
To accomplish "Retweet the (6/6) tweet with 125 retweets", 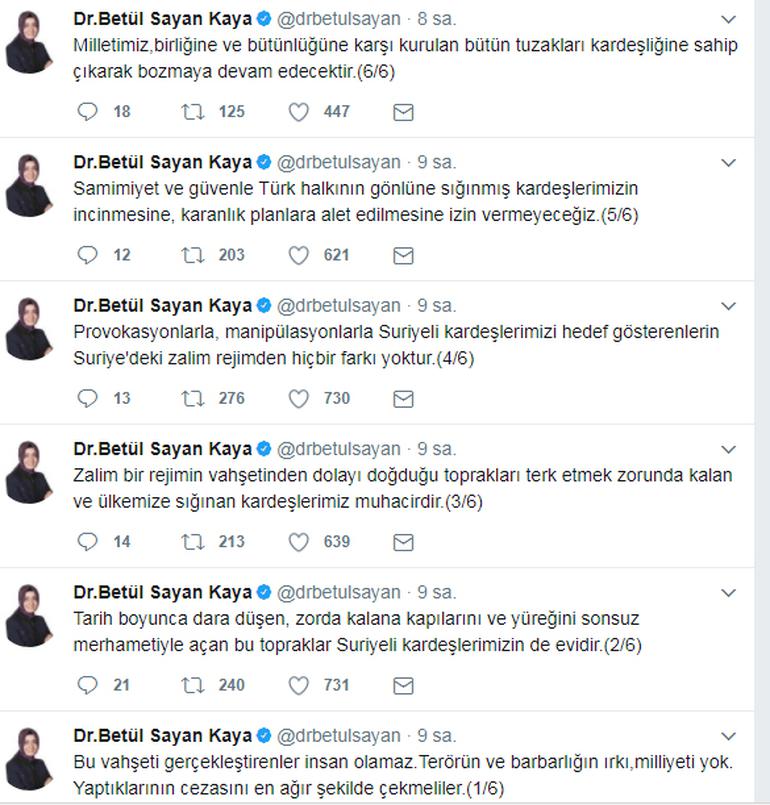I will point(193,111).
